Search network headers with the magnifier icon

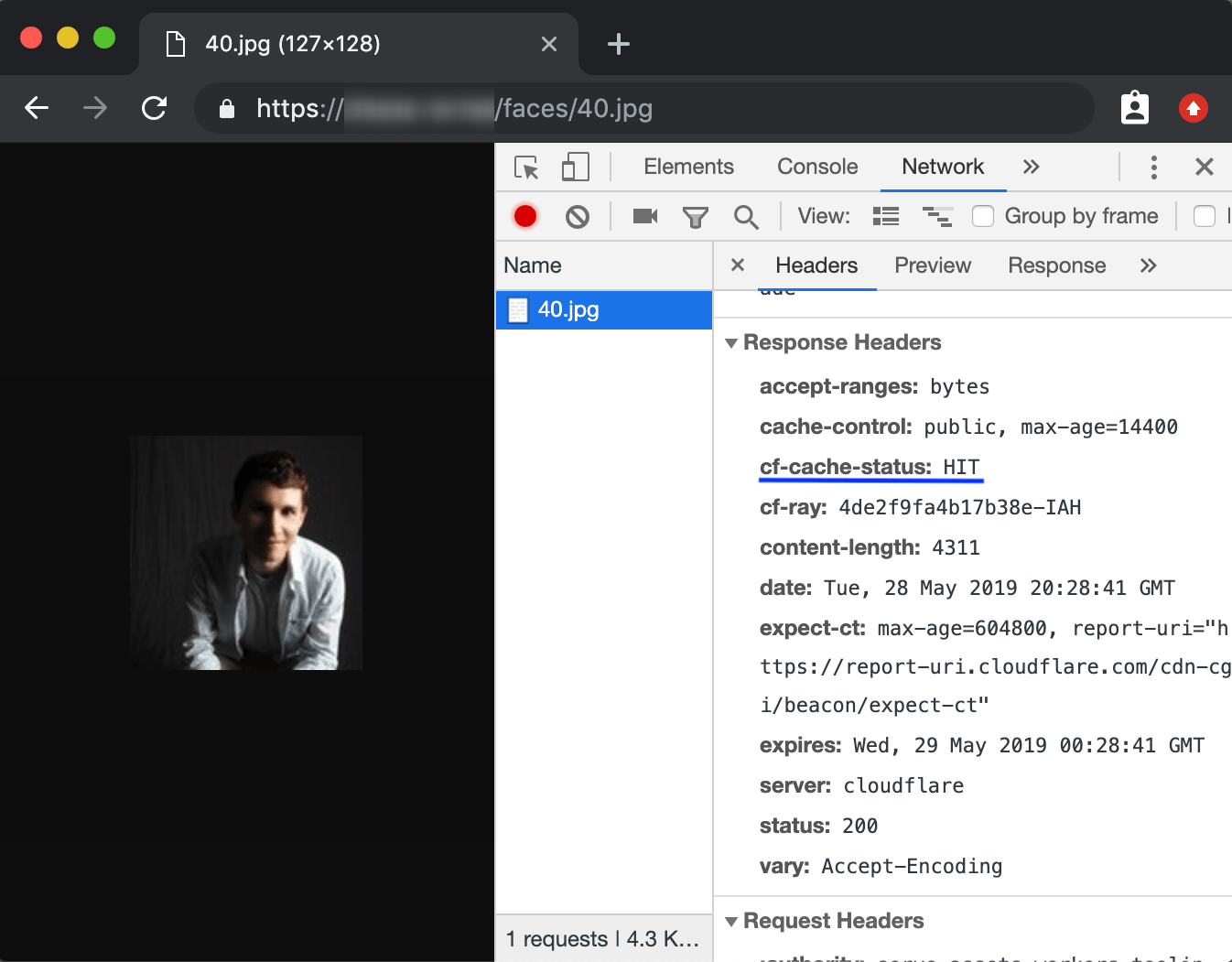(746, 216)
